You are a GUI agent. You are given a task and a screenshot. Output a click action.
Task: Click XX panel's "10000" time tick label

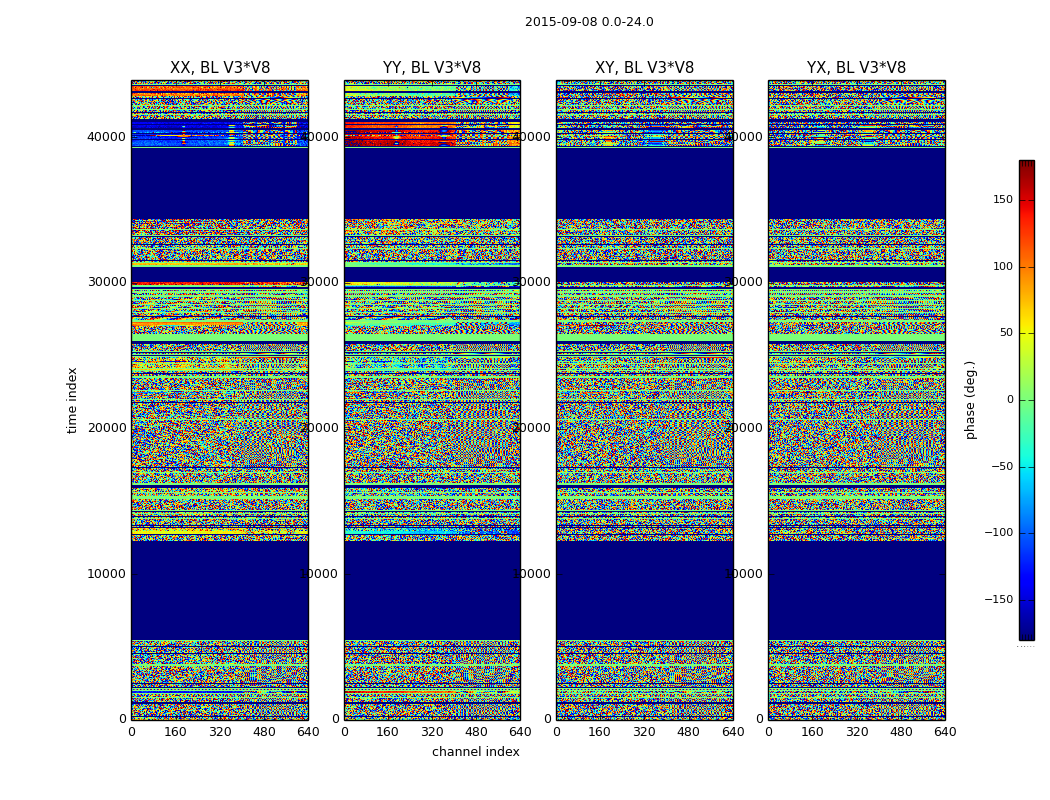click(x=107, y=574)
